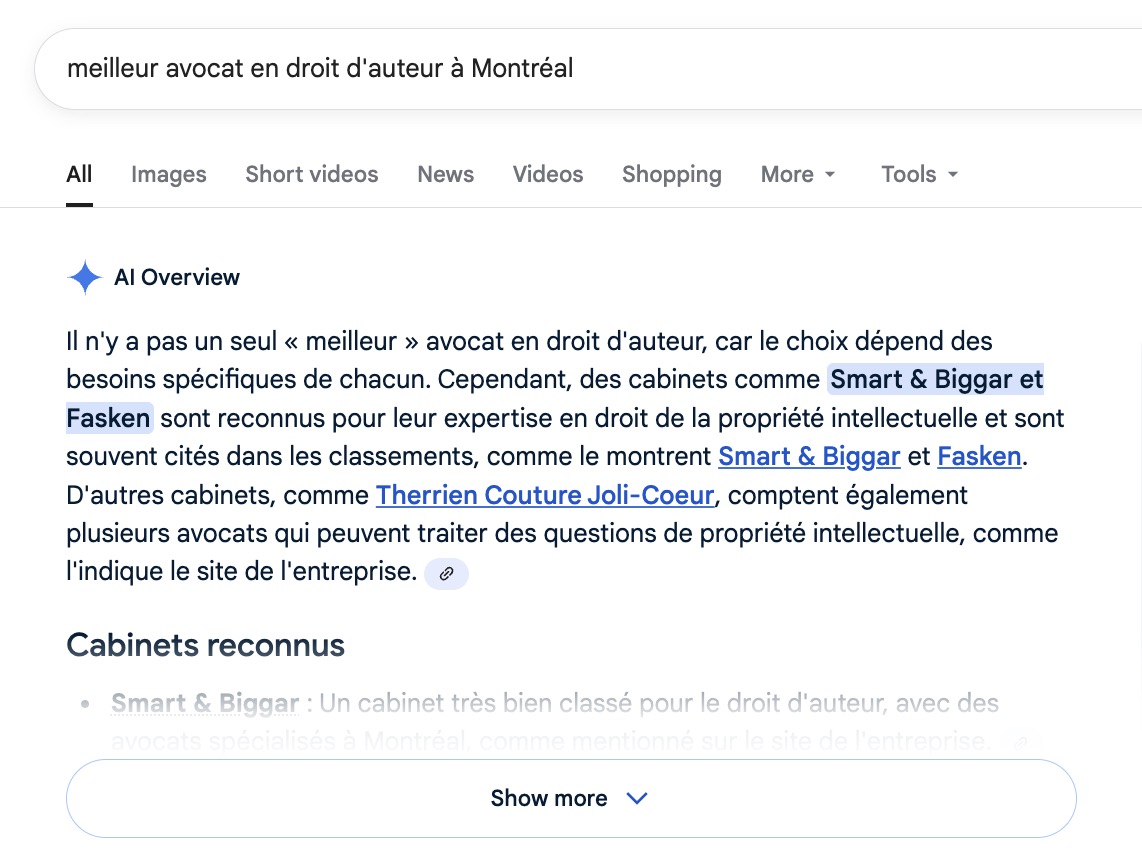Go to the Videos tab
The width and height of the screenshot is (1142, 856).
tap(547, 174)
